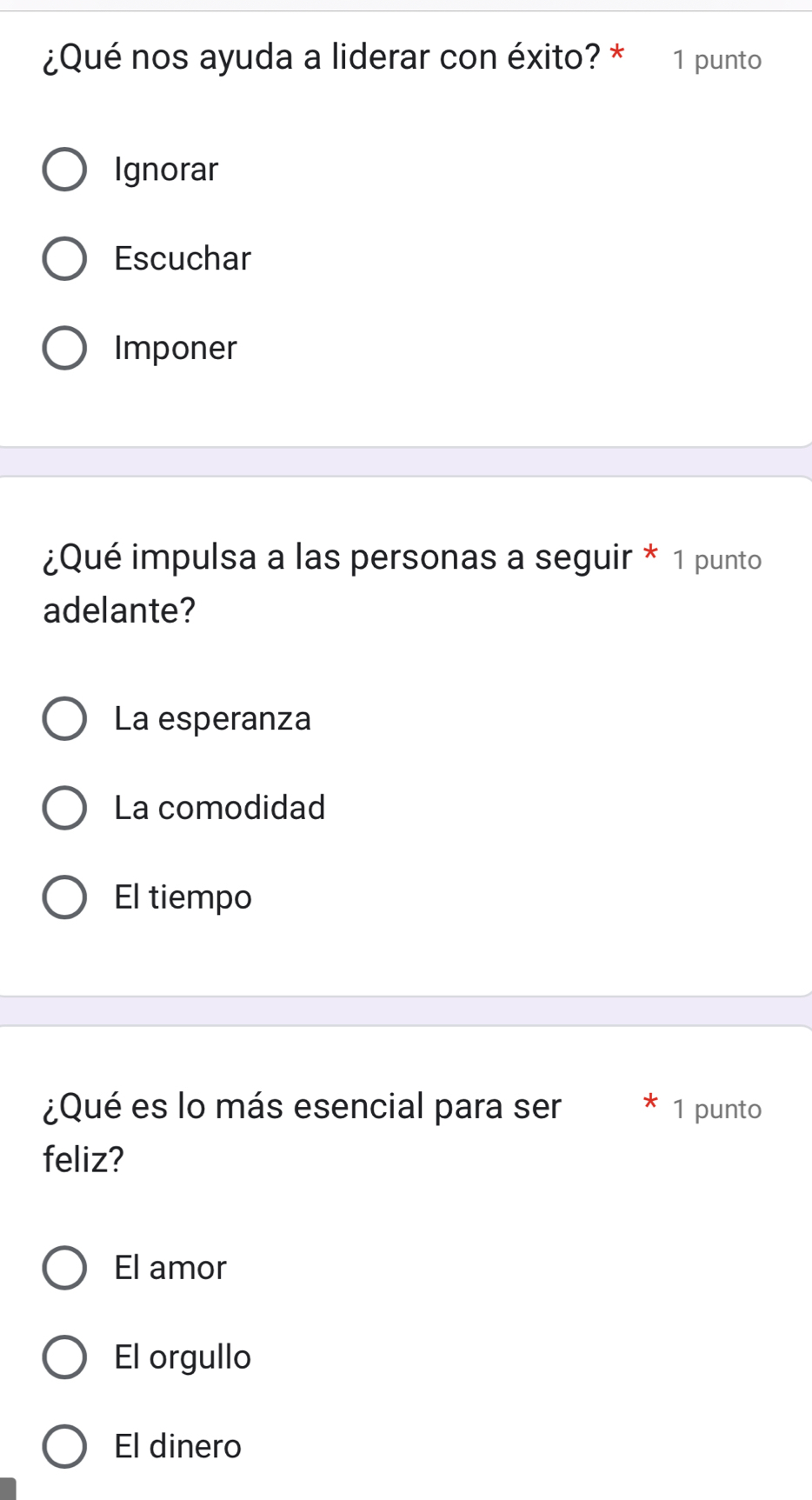Check the El tiempo radio button
The image size is (812, 1500).
(x=64, y=897)
